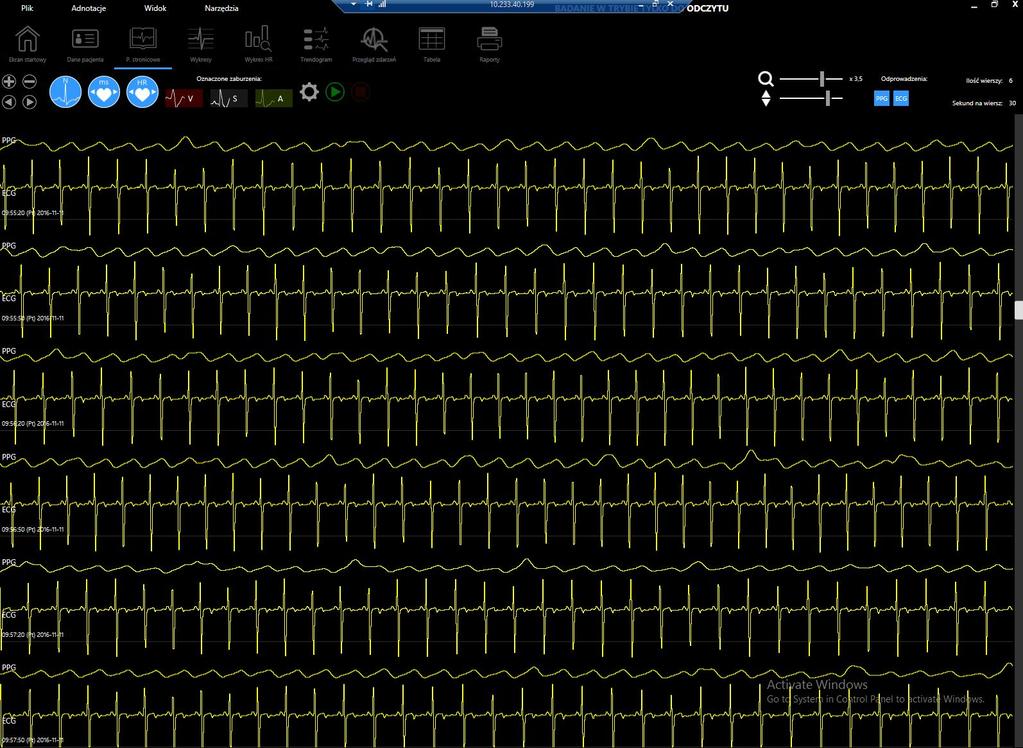Viewport: 1023px width, 748px height.
Task: Click the vertical scrollbar thumb
Action: (1018, 311)
